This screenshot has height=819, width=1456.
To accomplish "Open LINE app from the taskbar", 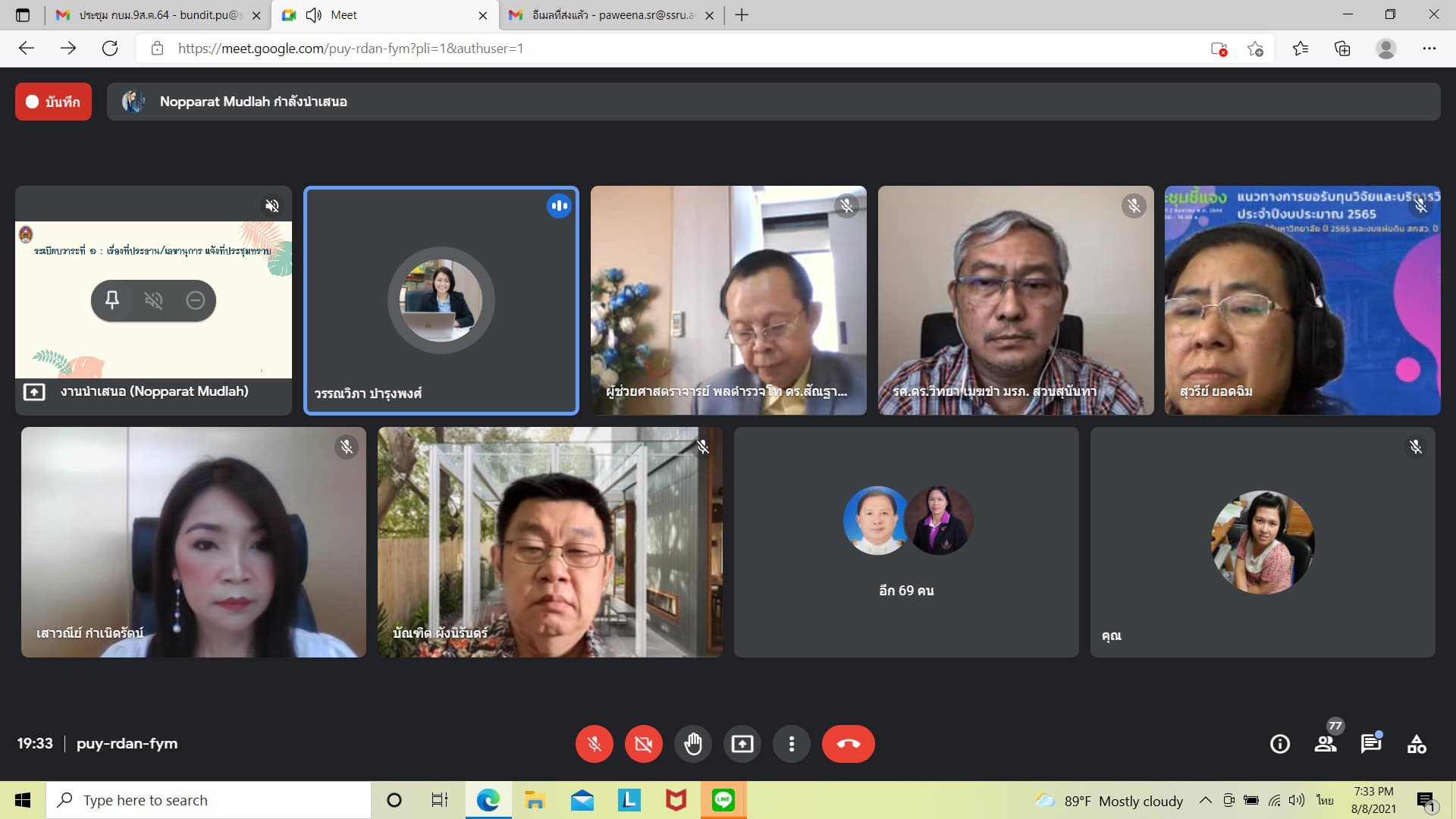I will tap(723, 800).
